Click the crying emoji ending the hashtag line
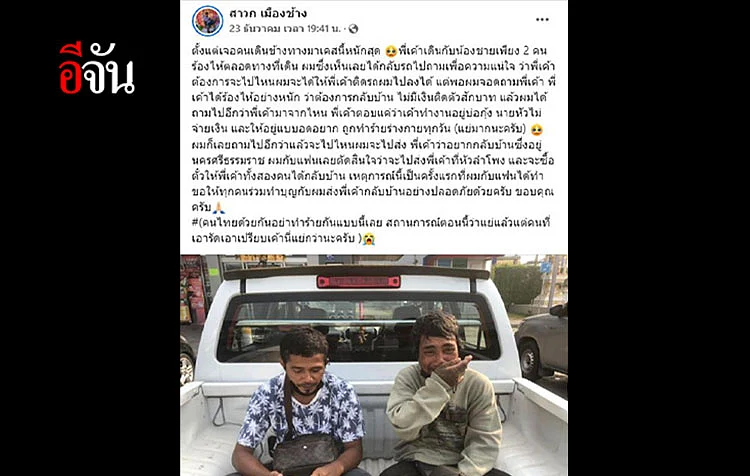 [368, 238]
